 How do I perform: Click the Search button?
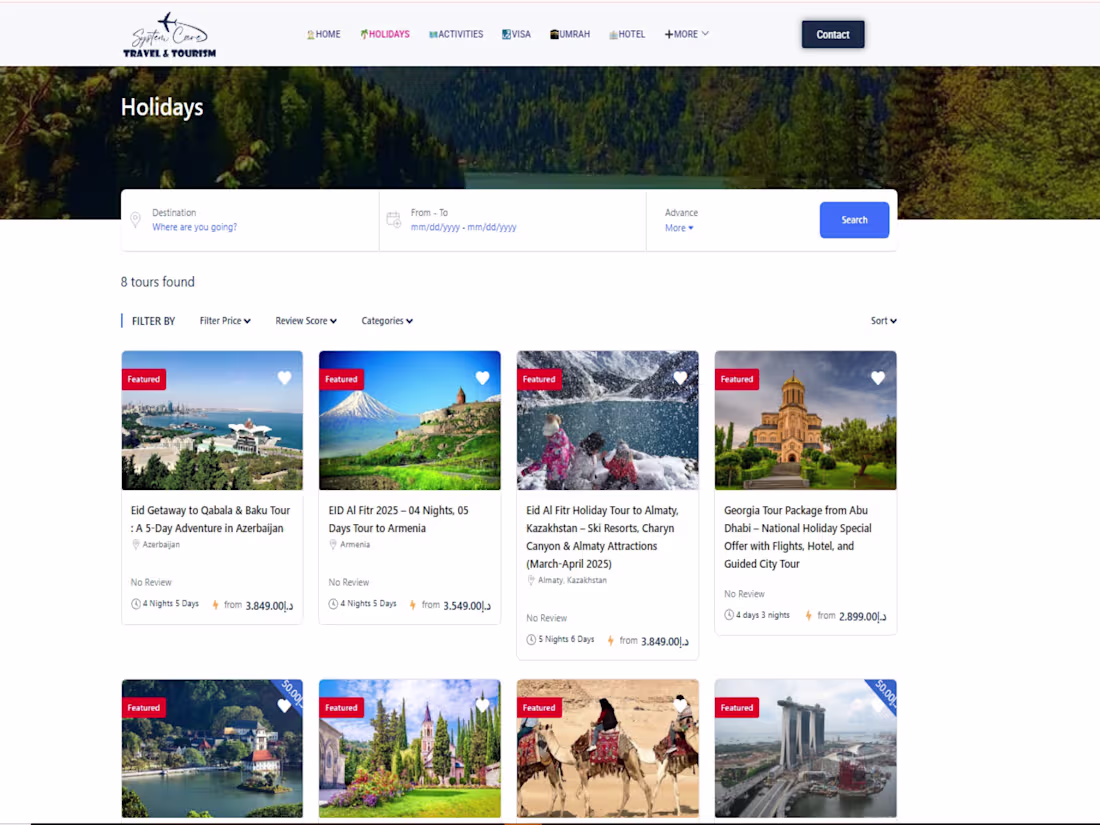[854, 219]
